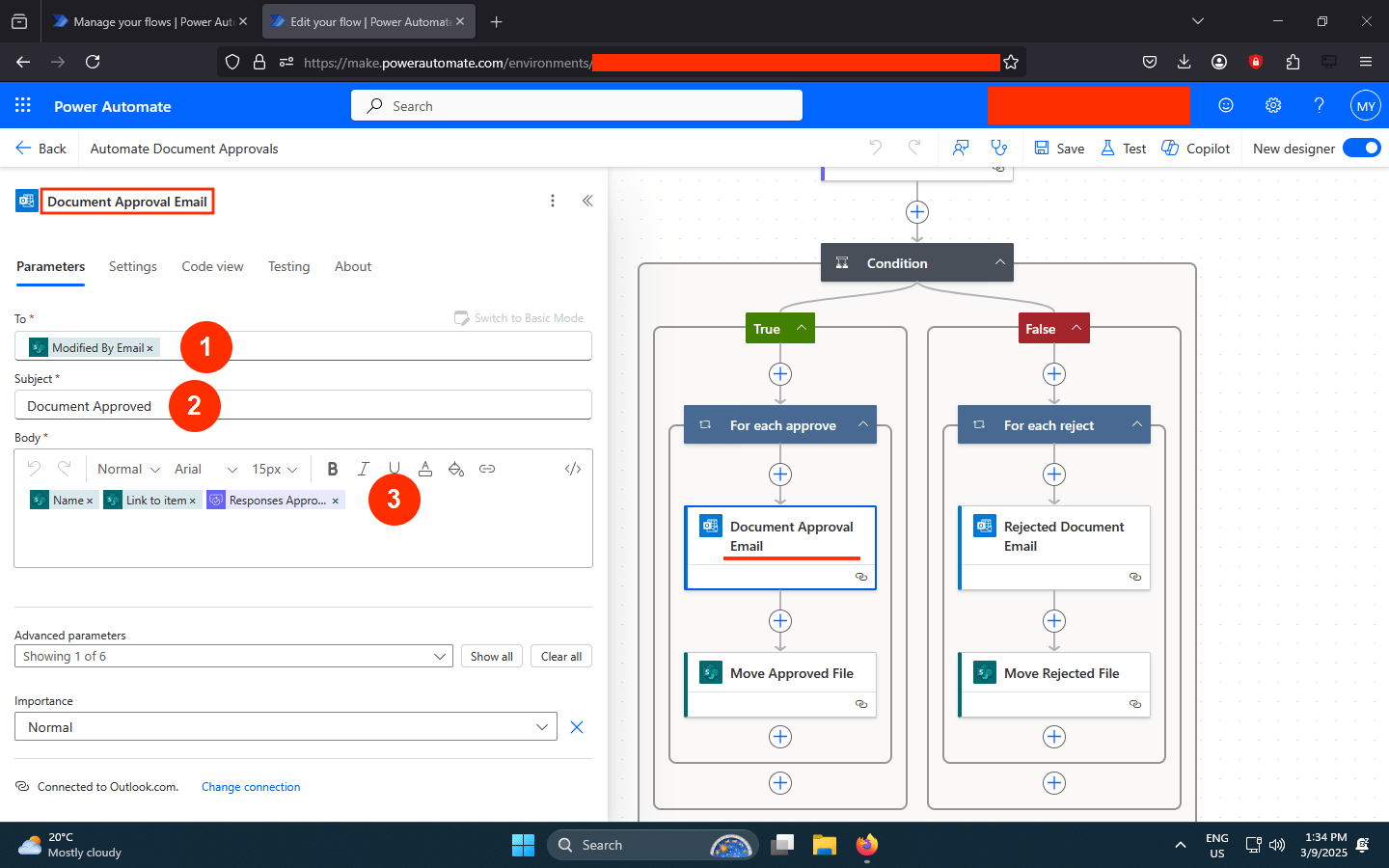This screenshot has height=868, width=1389.
Task: Click the Subject field Document Approved
Action: (303, 405)
